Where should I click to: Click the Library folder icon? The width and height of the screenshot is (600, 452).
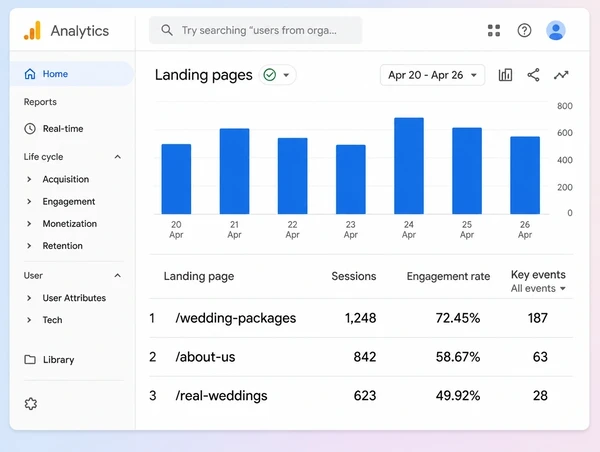[x=30, y=359]
